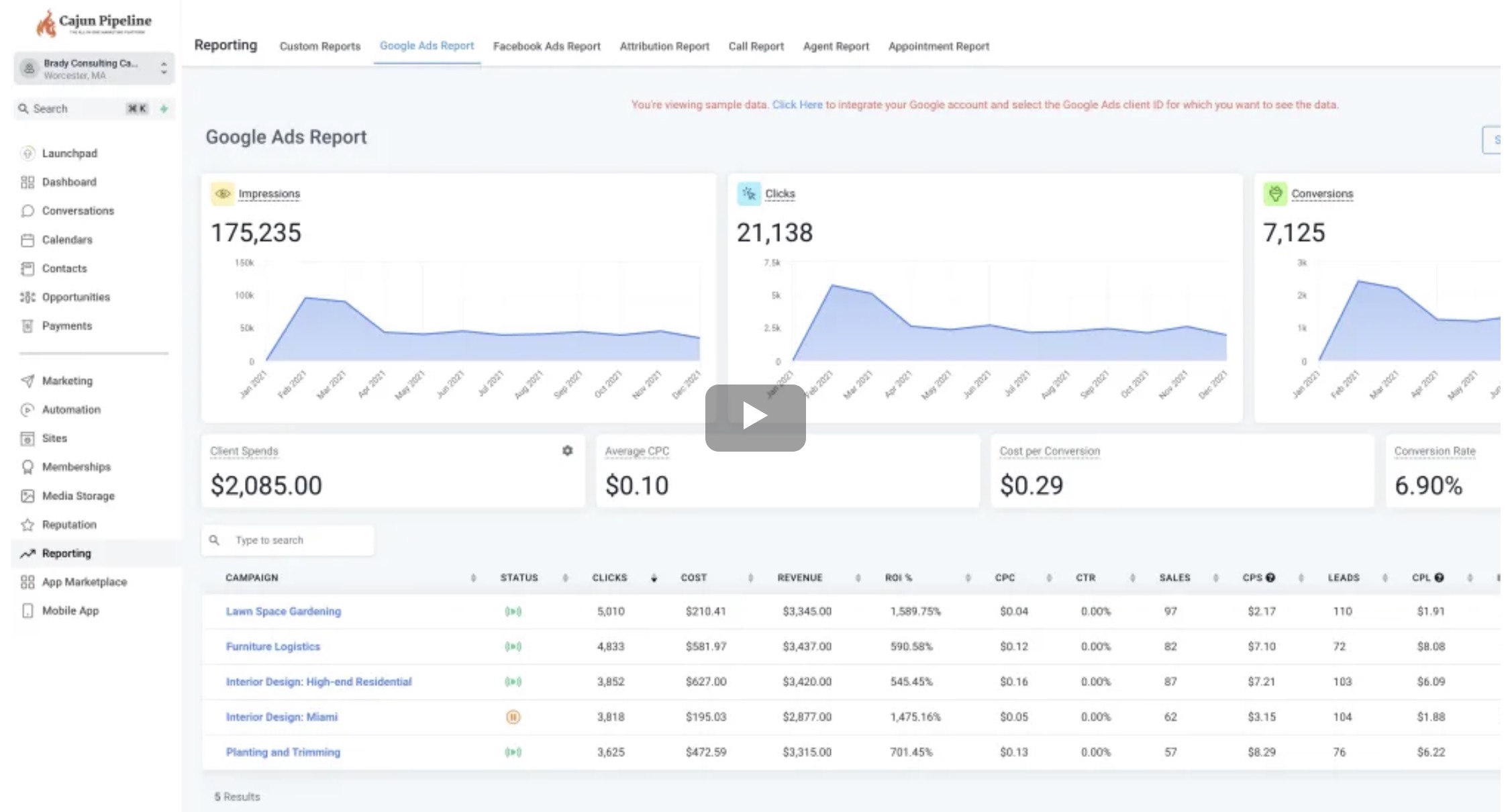Click the Conversion Rate value 6.90%
The image size is (1510, 812).
click(1428, 485)
